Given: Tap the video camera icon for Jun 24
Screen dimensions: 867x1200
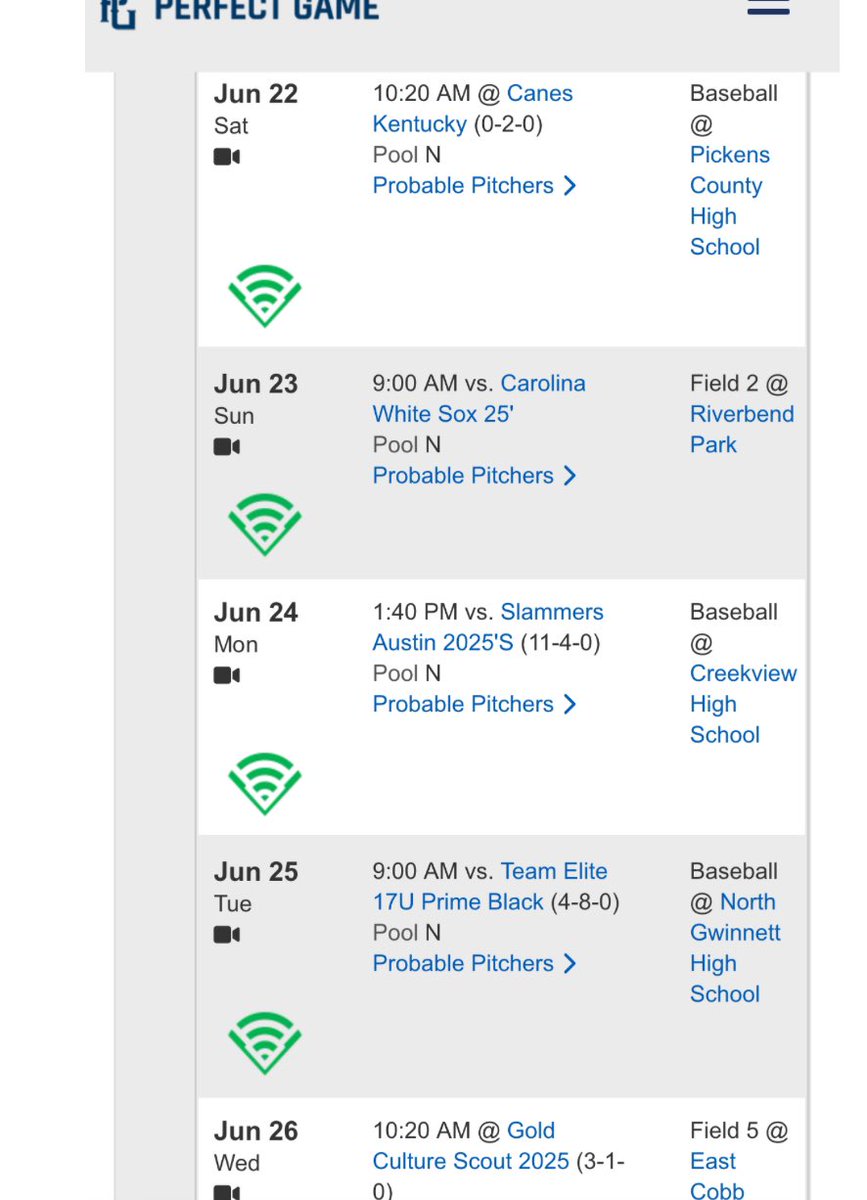Looking at the screenshot, I should pos(227,676).
